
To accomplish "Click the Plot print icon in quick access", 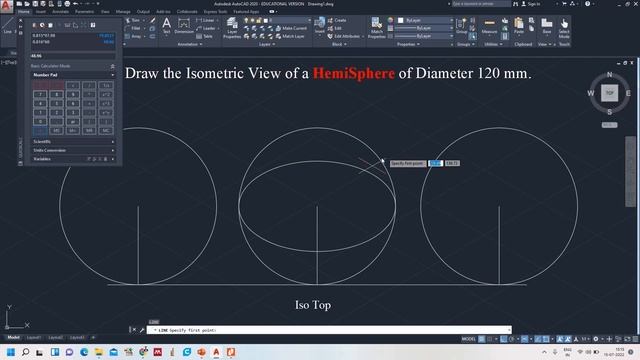I will coord(67,4).
